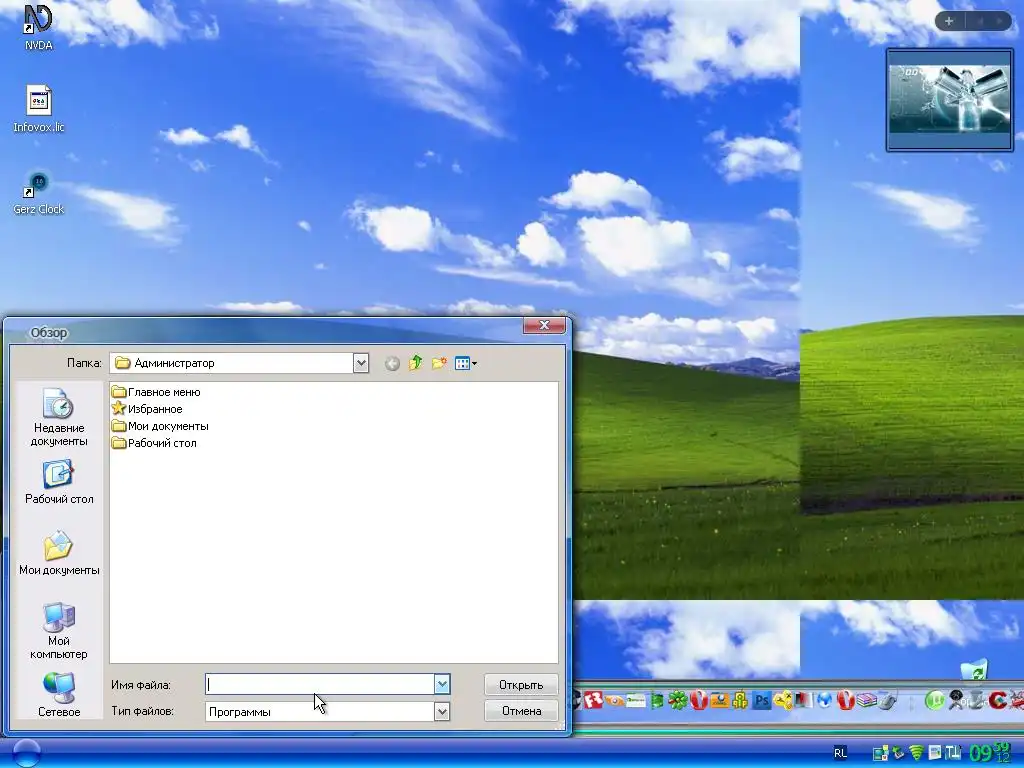Select the NVDA desktop shortcut

39,27
